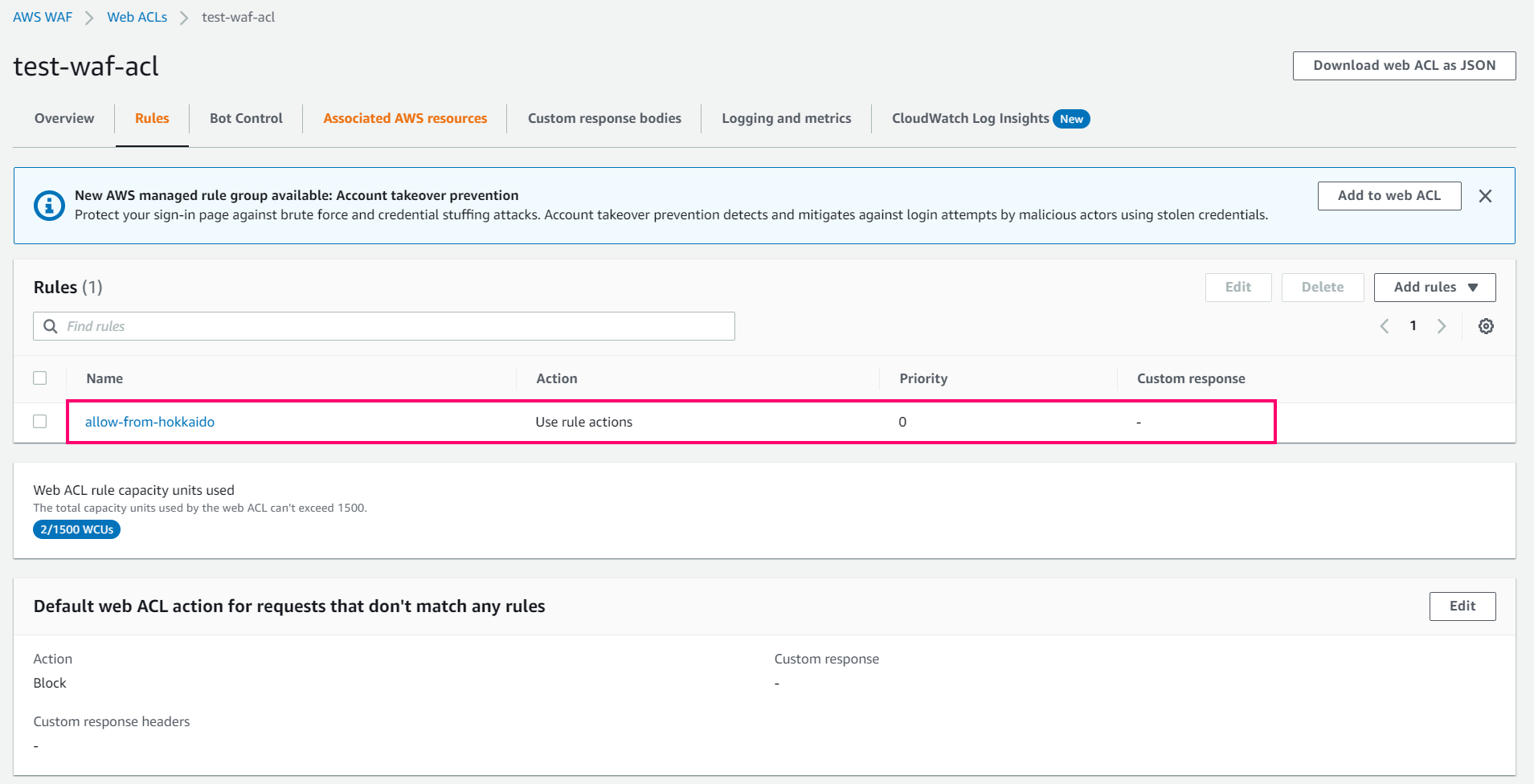Click Add to web ACL button
The image size is (1534, 784).
pyautogui.click(x=1389, y=196)
